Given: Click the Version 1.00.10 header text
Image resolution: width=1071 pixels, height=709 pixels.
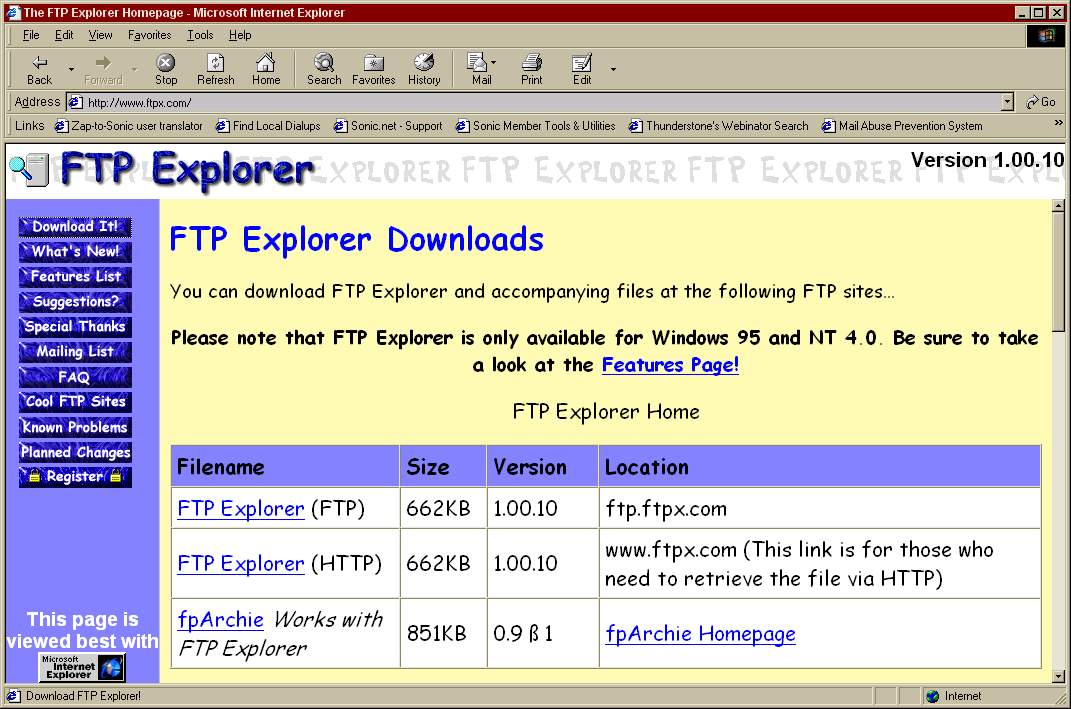Looking at the screenshot, I should 987,160.
